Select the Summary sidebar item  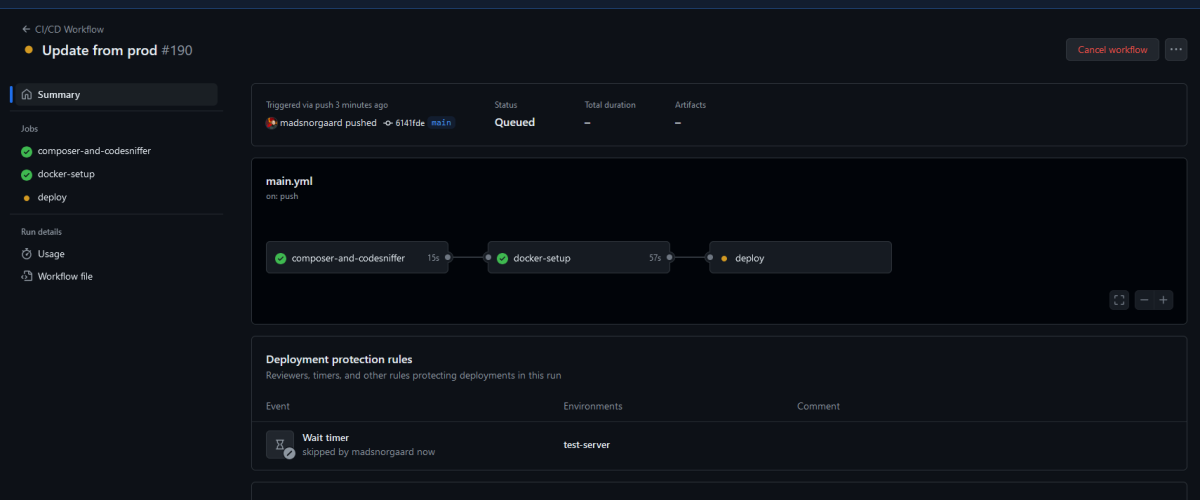point(115,94)
